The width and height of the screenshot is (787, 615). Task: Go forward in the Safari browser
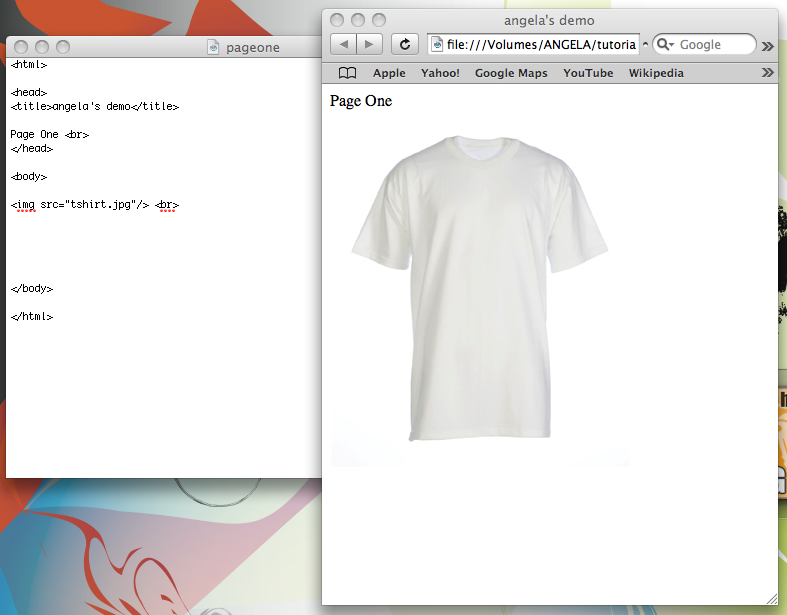point(369,44)
